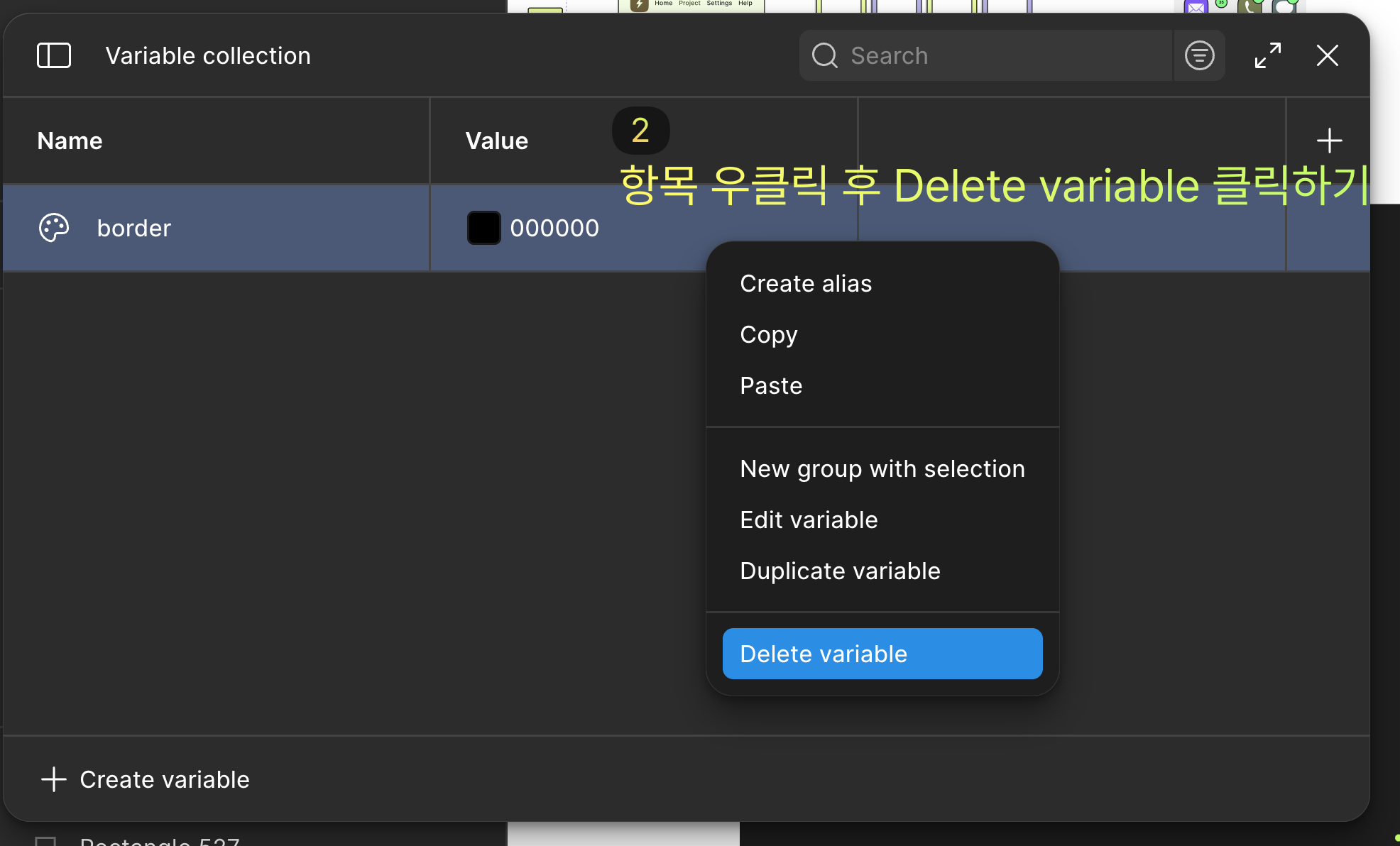The width and height of the screenshot is (1400, 846).
Task: Click Paste in the context menu
Action: 771,386
